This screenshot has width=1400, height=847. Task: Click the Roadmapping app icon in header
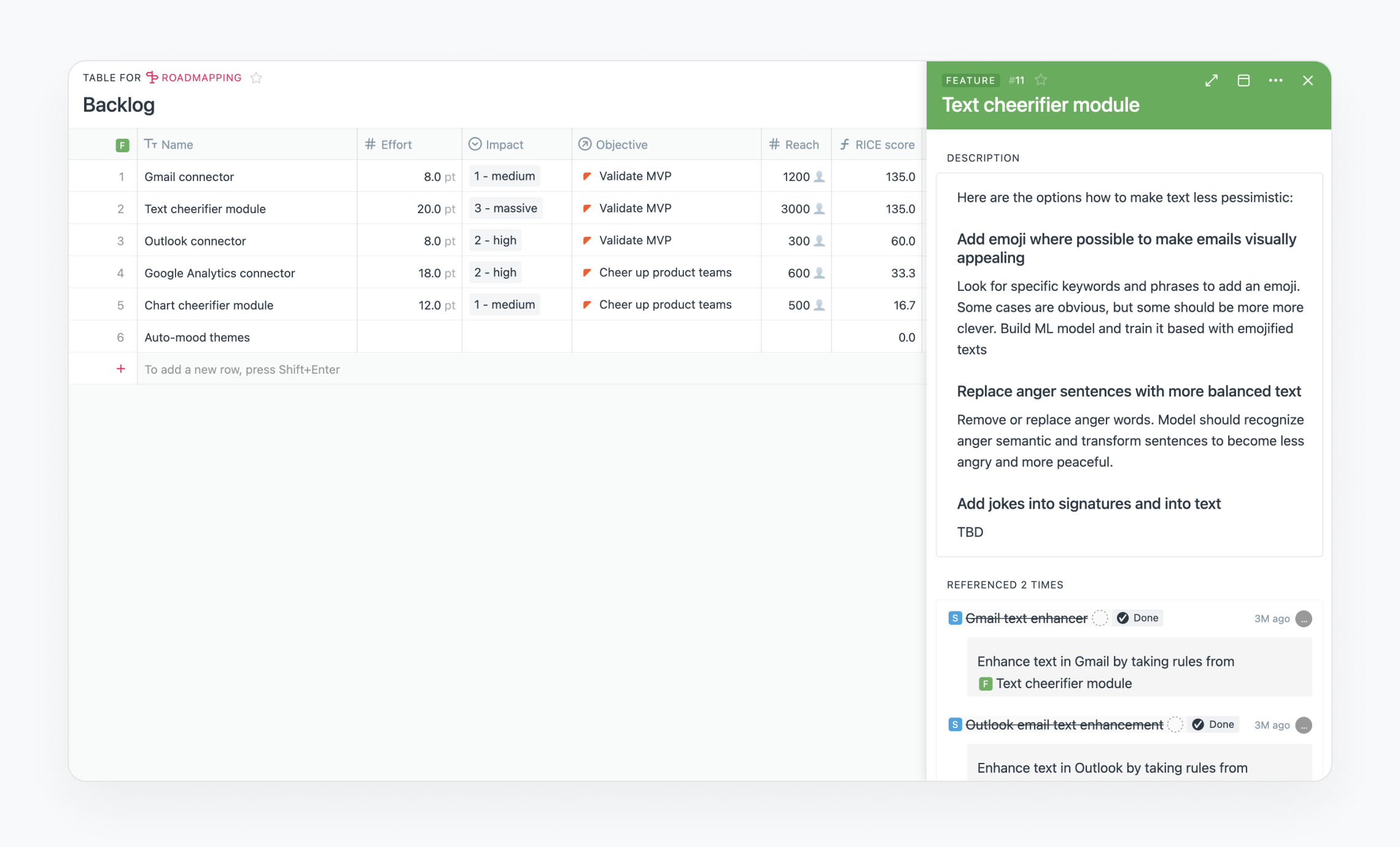pyautogui.click(x=152, y=77)
